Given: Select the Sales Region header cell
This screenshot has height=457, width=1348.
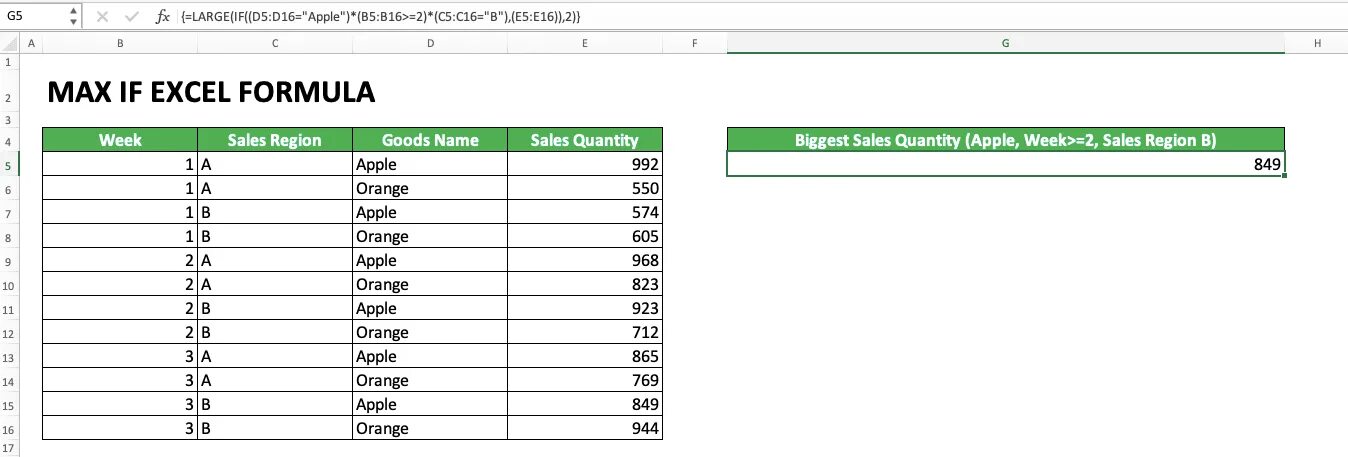Looking at the screenshot, I should 275,140.
